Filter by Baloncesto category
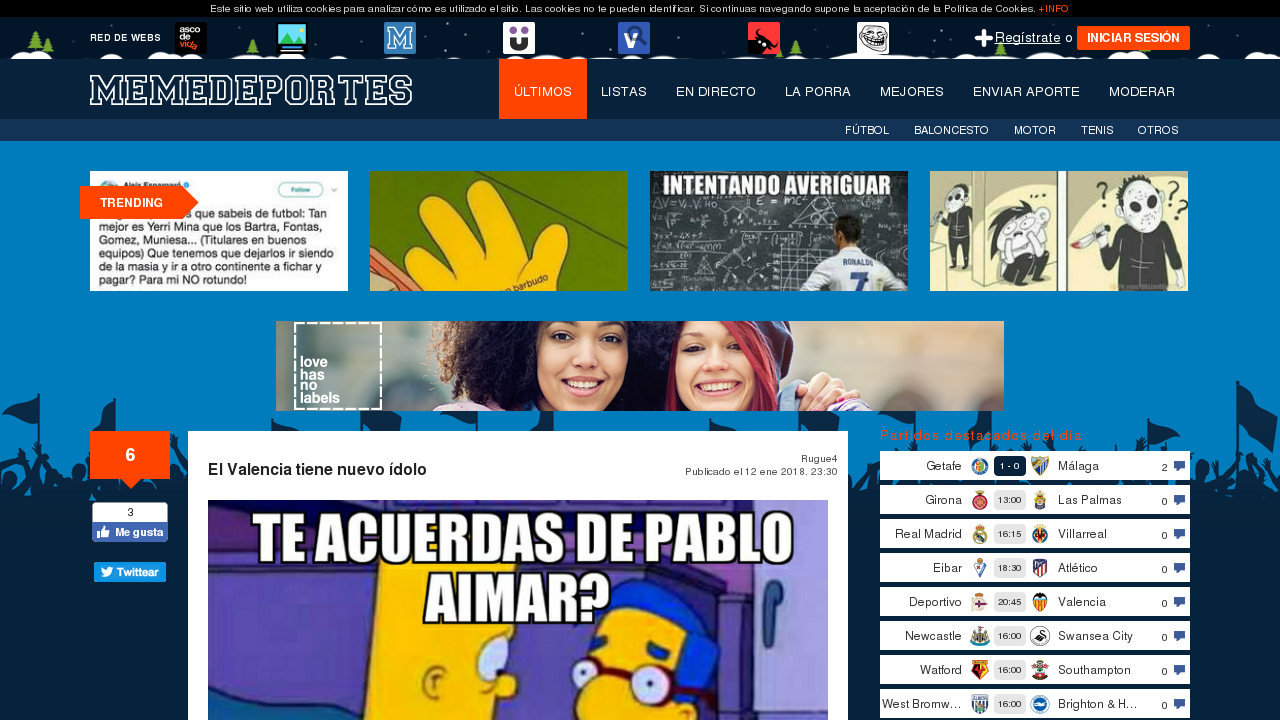 (x=951, y=130)
